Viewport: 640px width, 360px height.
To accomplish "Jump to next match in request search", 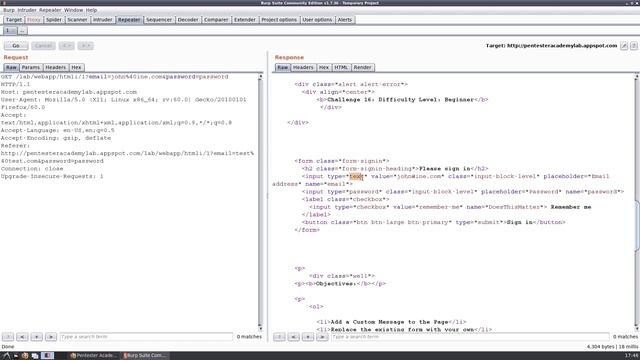I will point(51,337).
